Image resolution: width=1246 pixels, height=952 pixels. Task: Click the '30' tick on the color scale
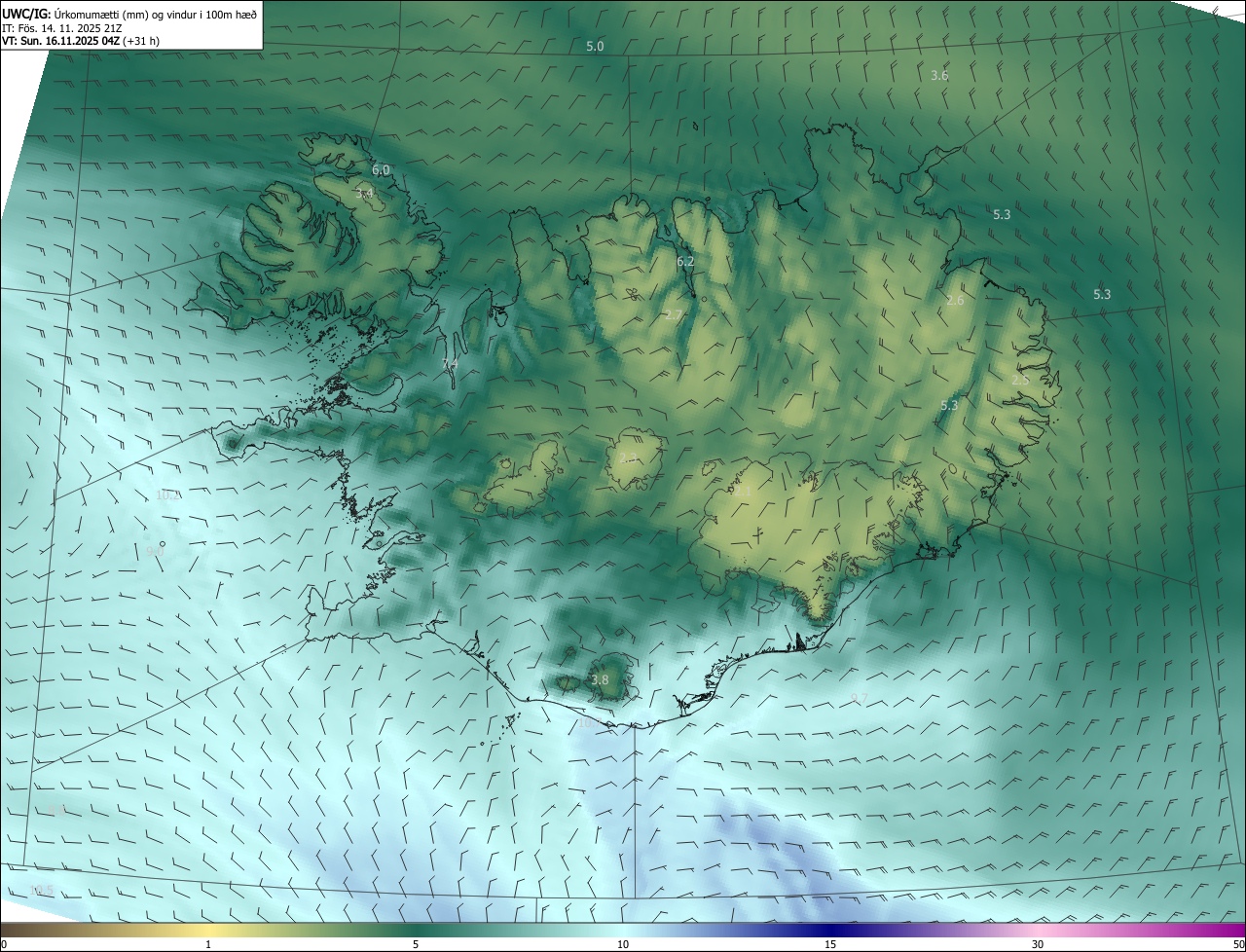(1038, 944)
